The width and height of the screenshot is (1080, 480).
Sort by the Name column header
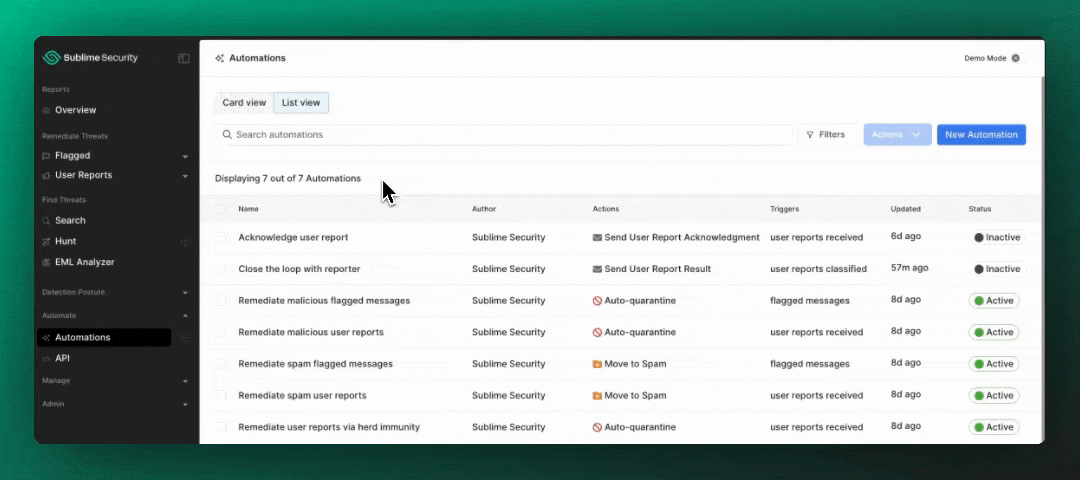pos(249,209)
